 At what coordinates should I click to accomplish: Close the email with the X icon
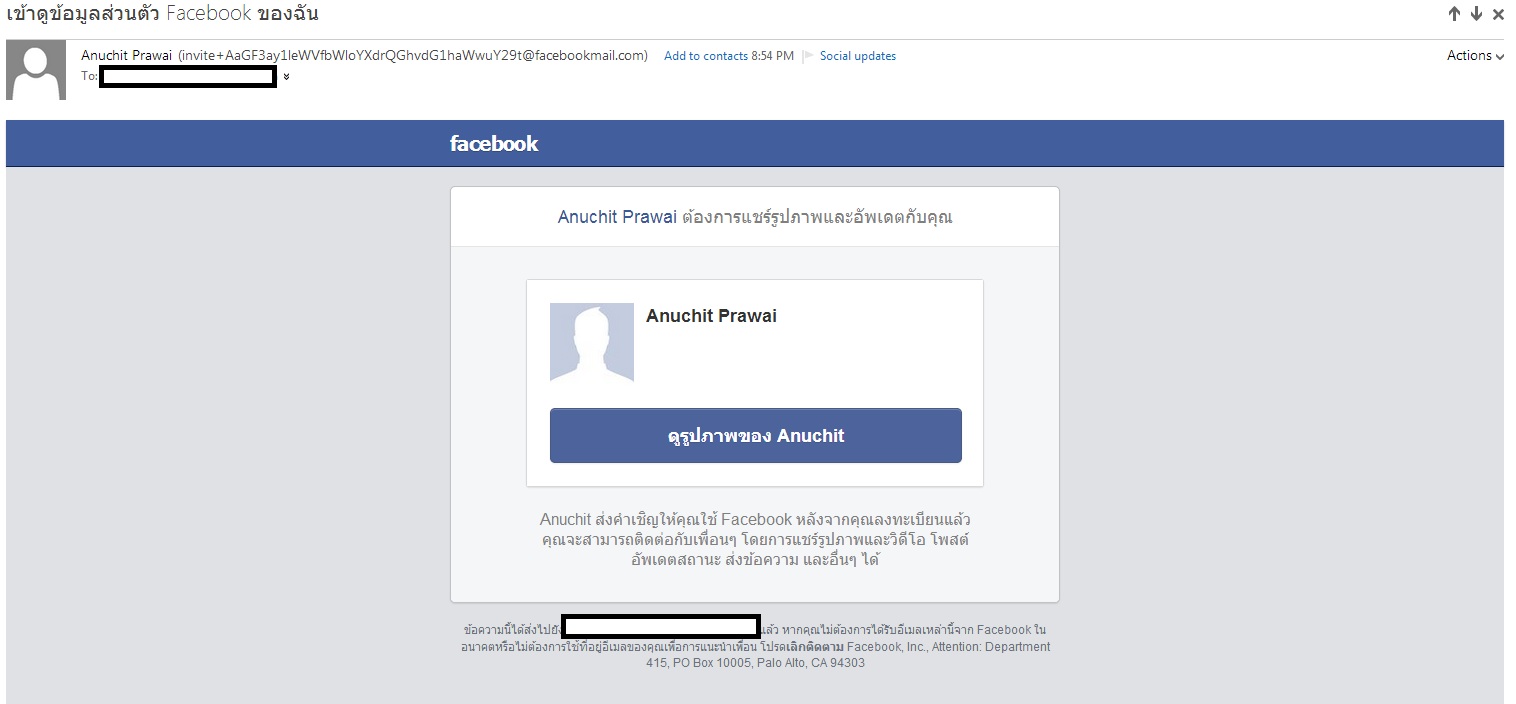1498,14
